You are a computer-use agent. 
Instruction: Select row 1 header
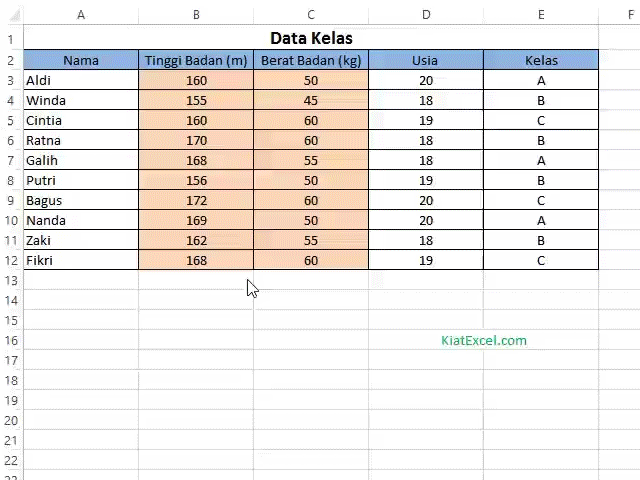click(11, 39)
